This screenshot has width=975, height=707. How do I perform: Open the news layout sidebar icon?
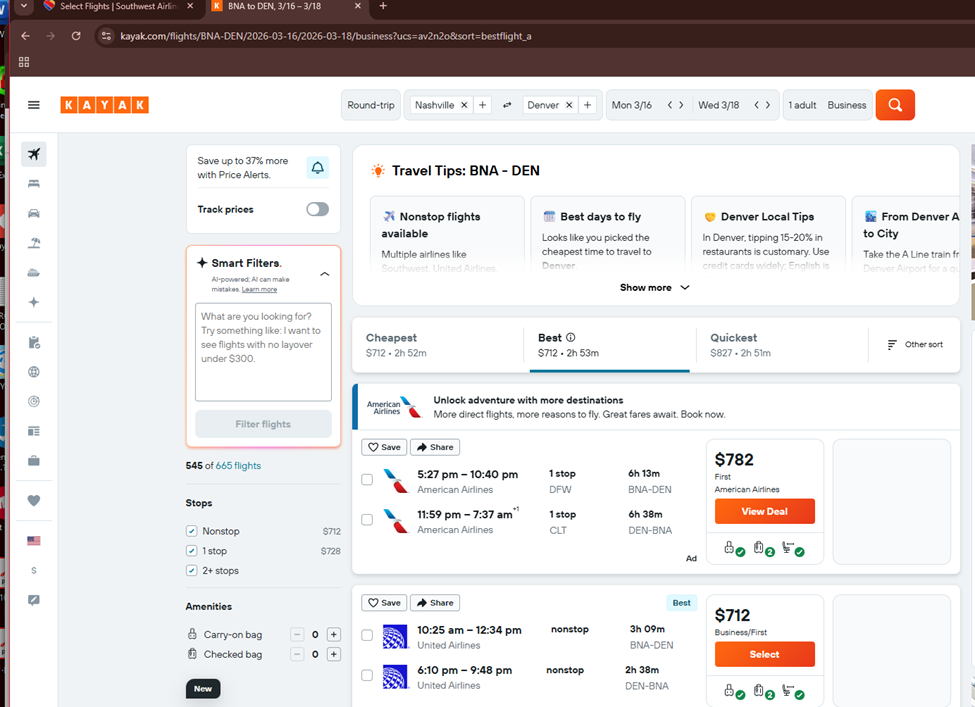point(34,431)
